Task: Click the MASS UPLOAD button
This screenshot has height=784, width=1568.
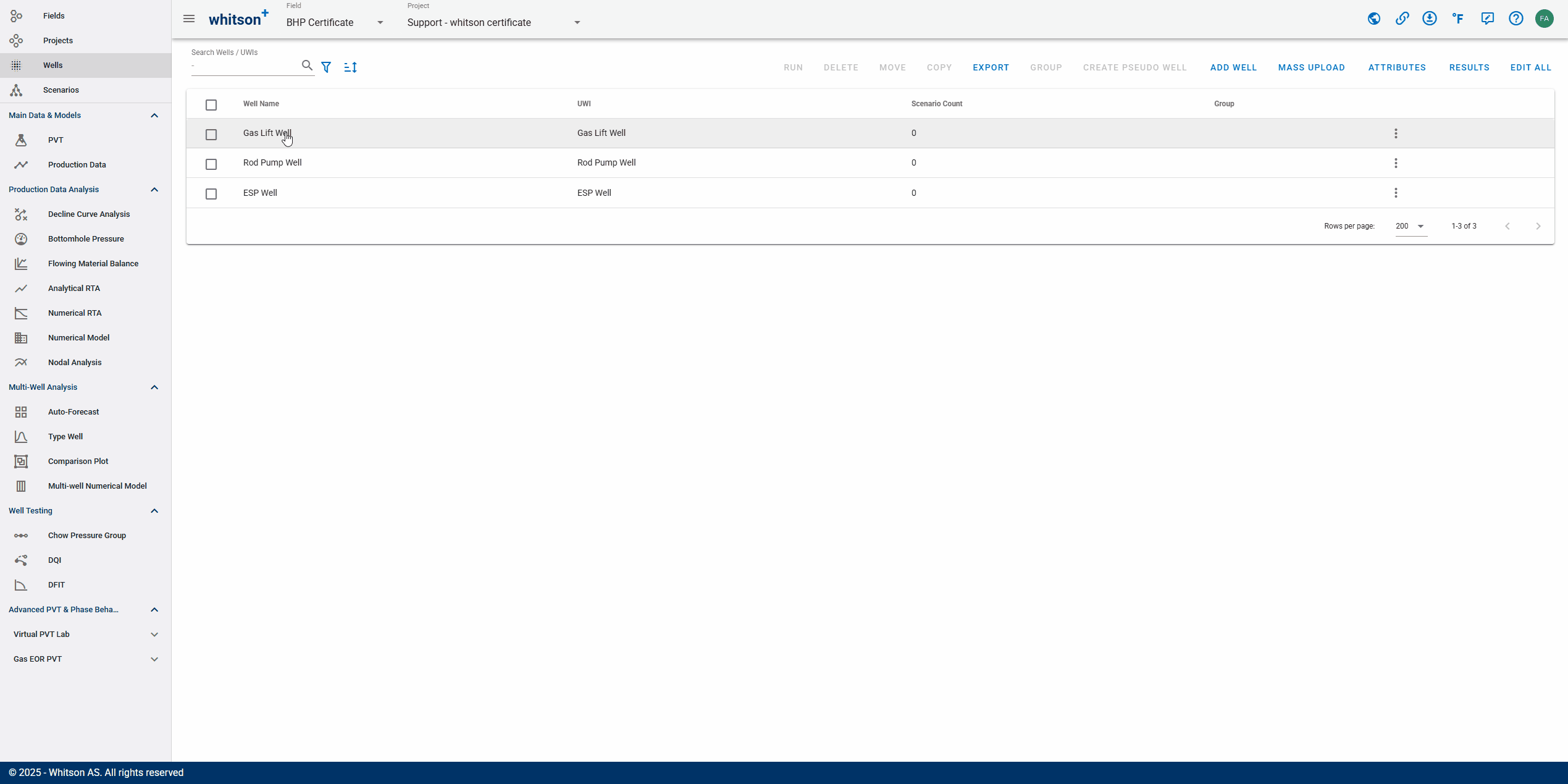Action: pyautogui.click(x=1312, y=67)
